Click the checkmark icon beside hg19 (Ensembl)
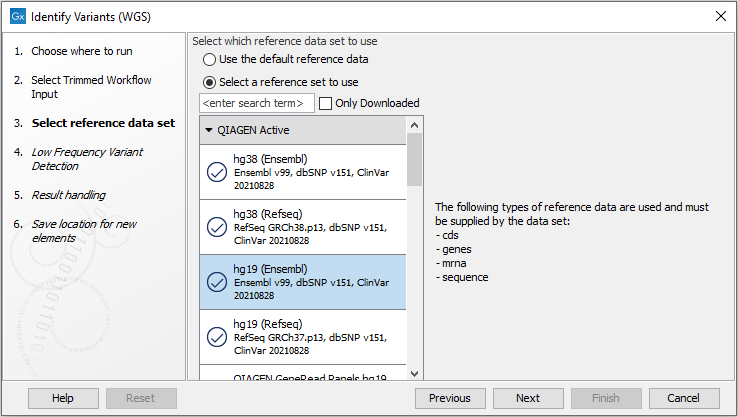The height and width of the screenshot is (417, 738). point(217,282)
